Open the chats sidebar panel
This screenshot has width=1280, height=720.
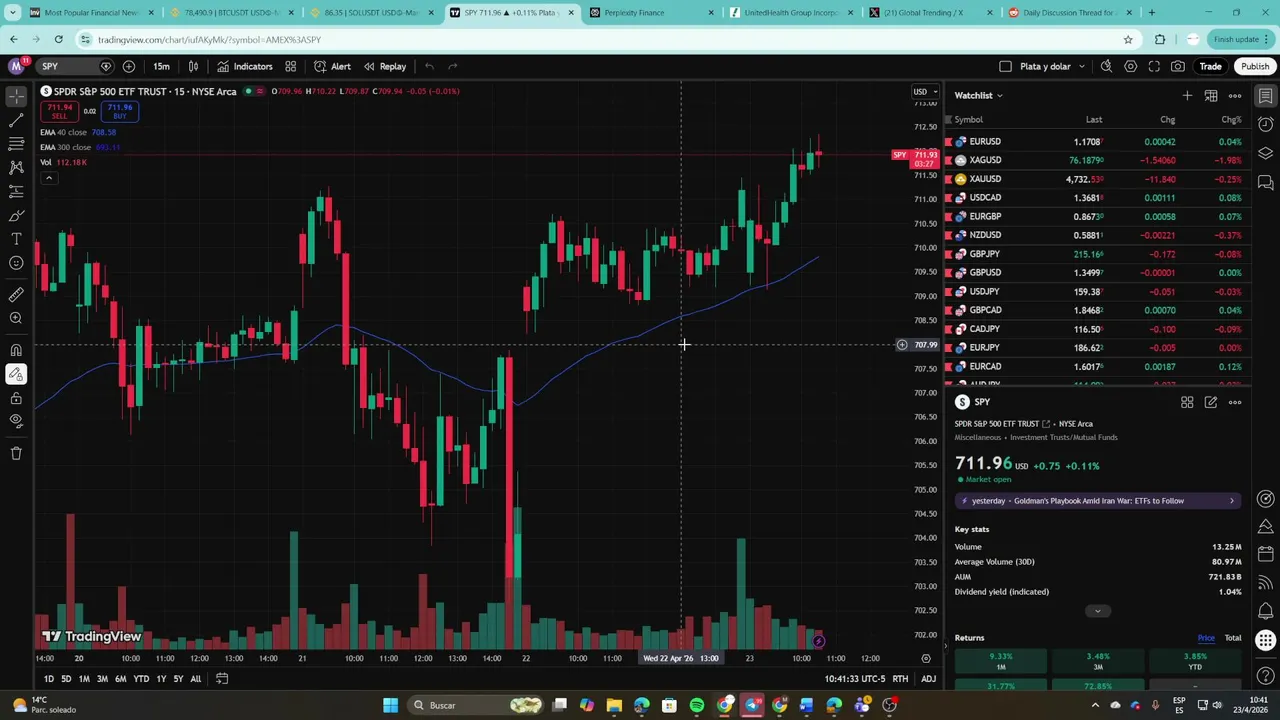click(x=1265, y=182)
